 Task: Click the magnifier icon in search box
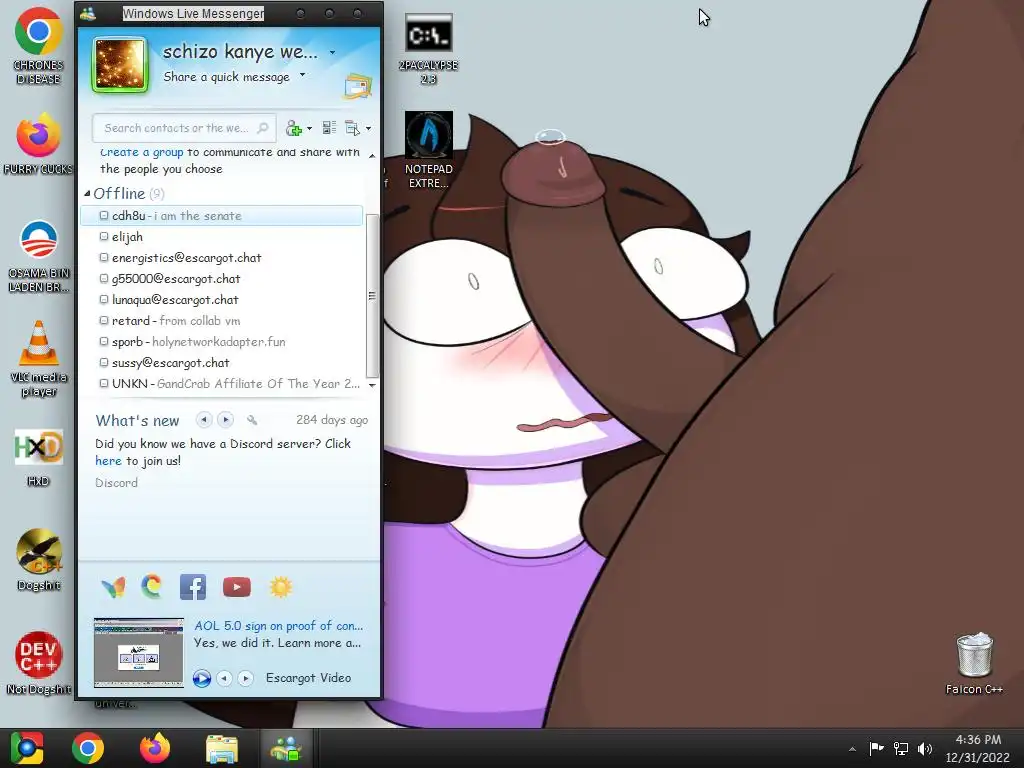[x=263, y=128]
